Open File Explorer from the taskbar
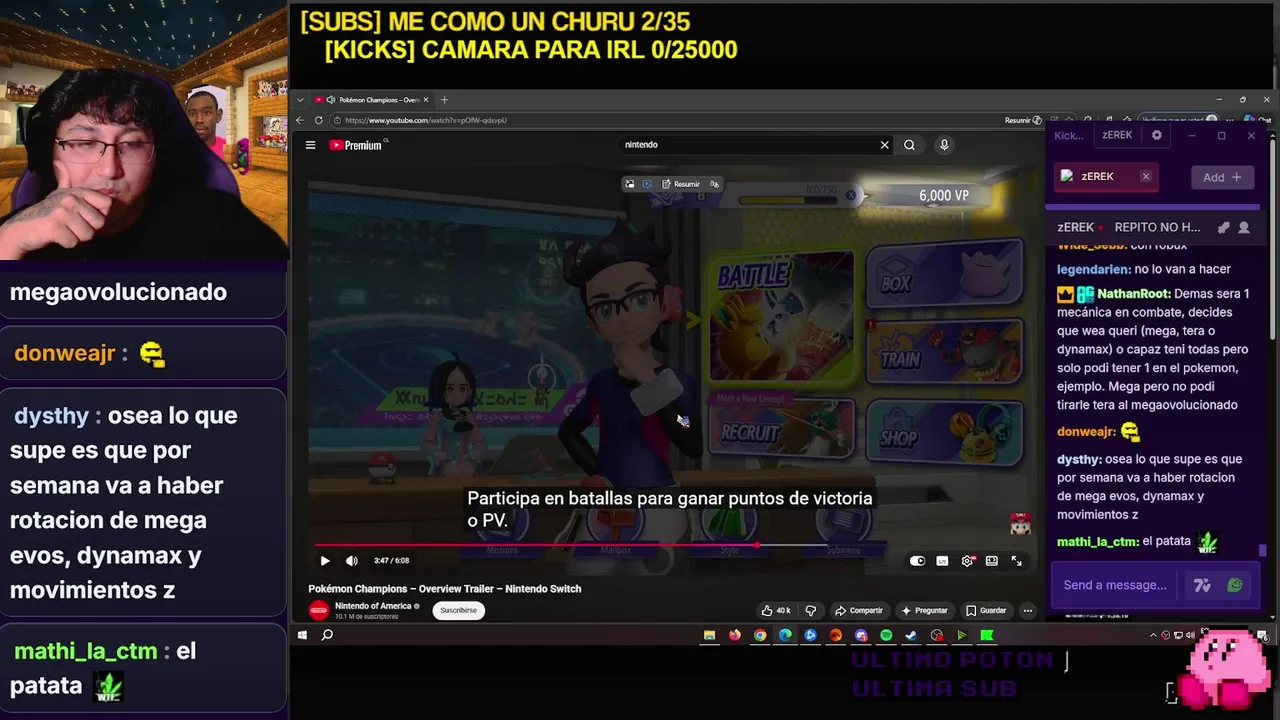Viewport: 1280px width, 720px height. pos(709,635)
